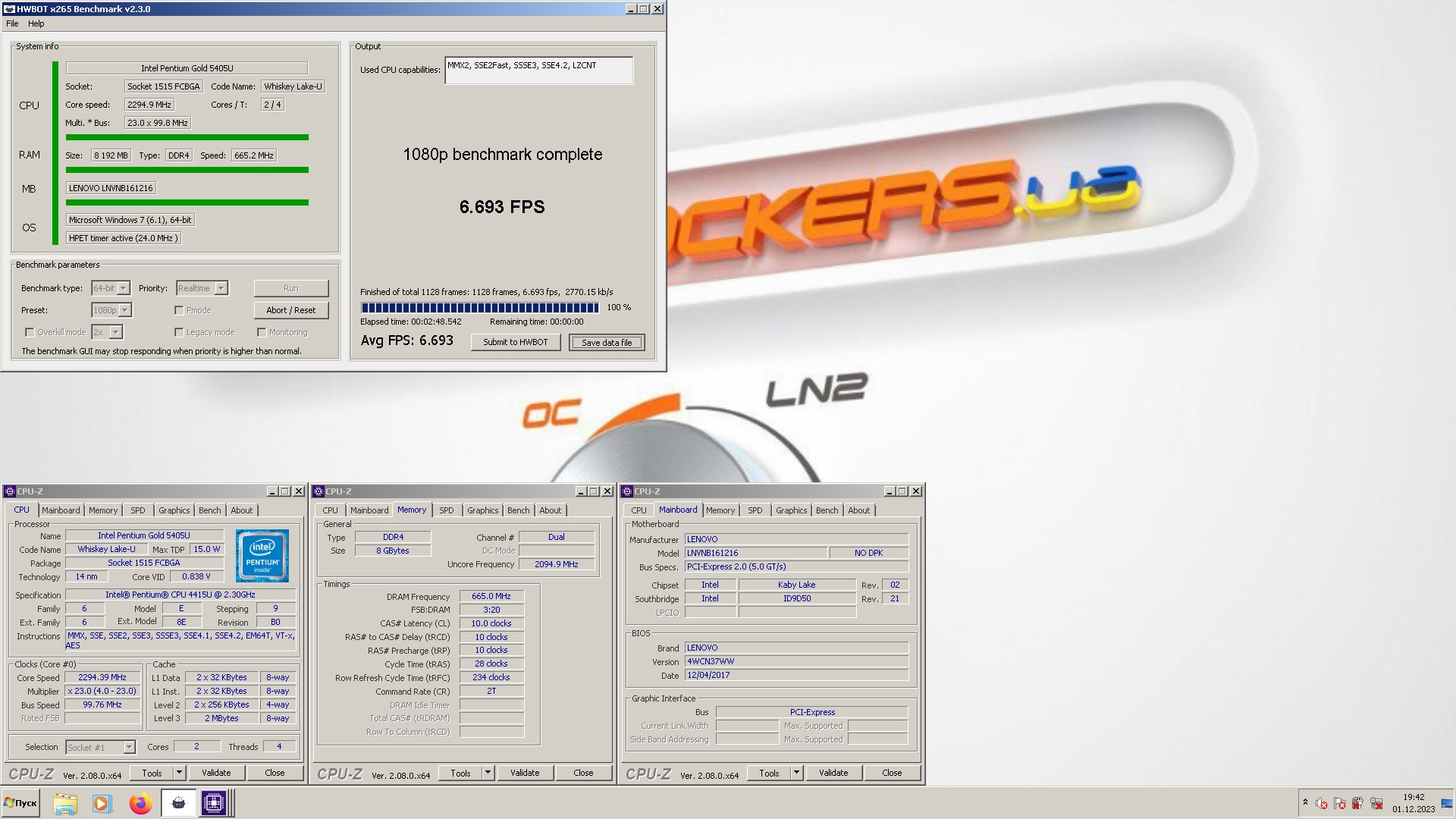Click Validate in the first CPU-Z window
Viewport: 1456px width, 819px height.
(216, 773)
